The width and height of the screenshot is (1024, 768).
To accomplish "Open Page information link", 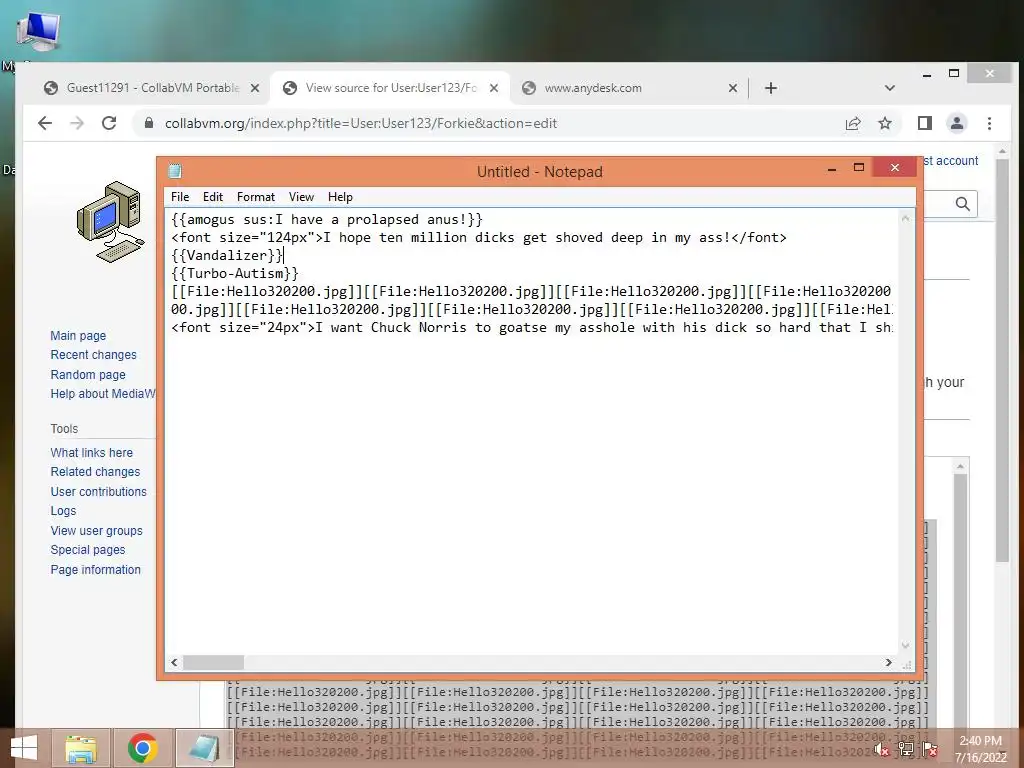I will (x=95, y=569).
